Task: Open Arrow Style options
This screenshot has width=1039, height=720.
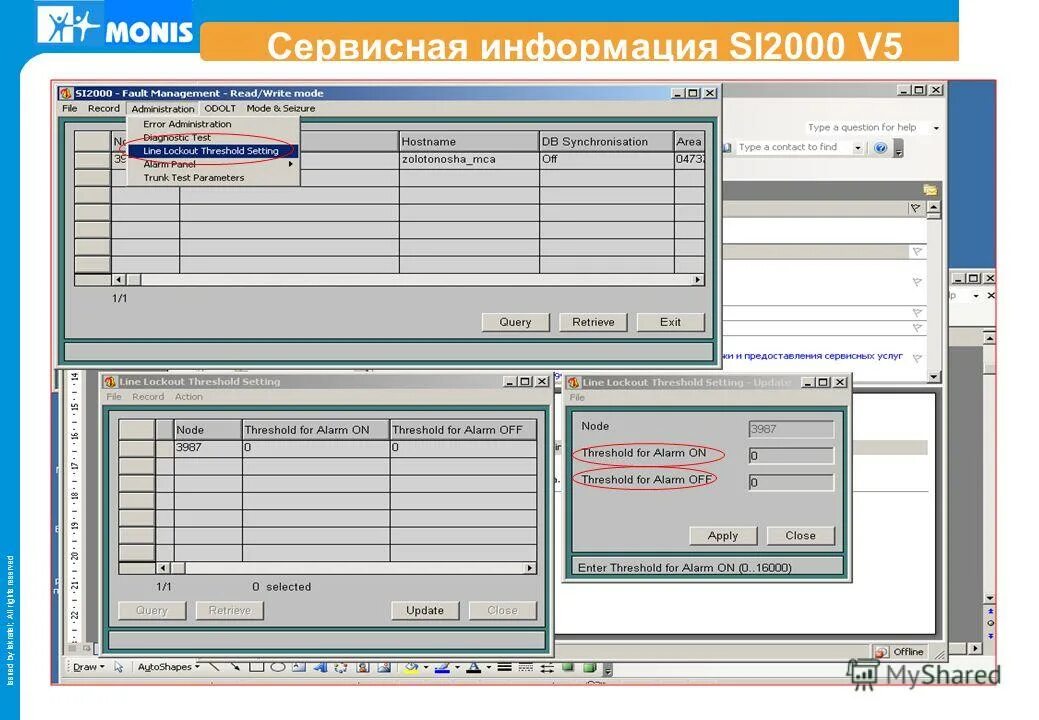Action: [547, 668]
